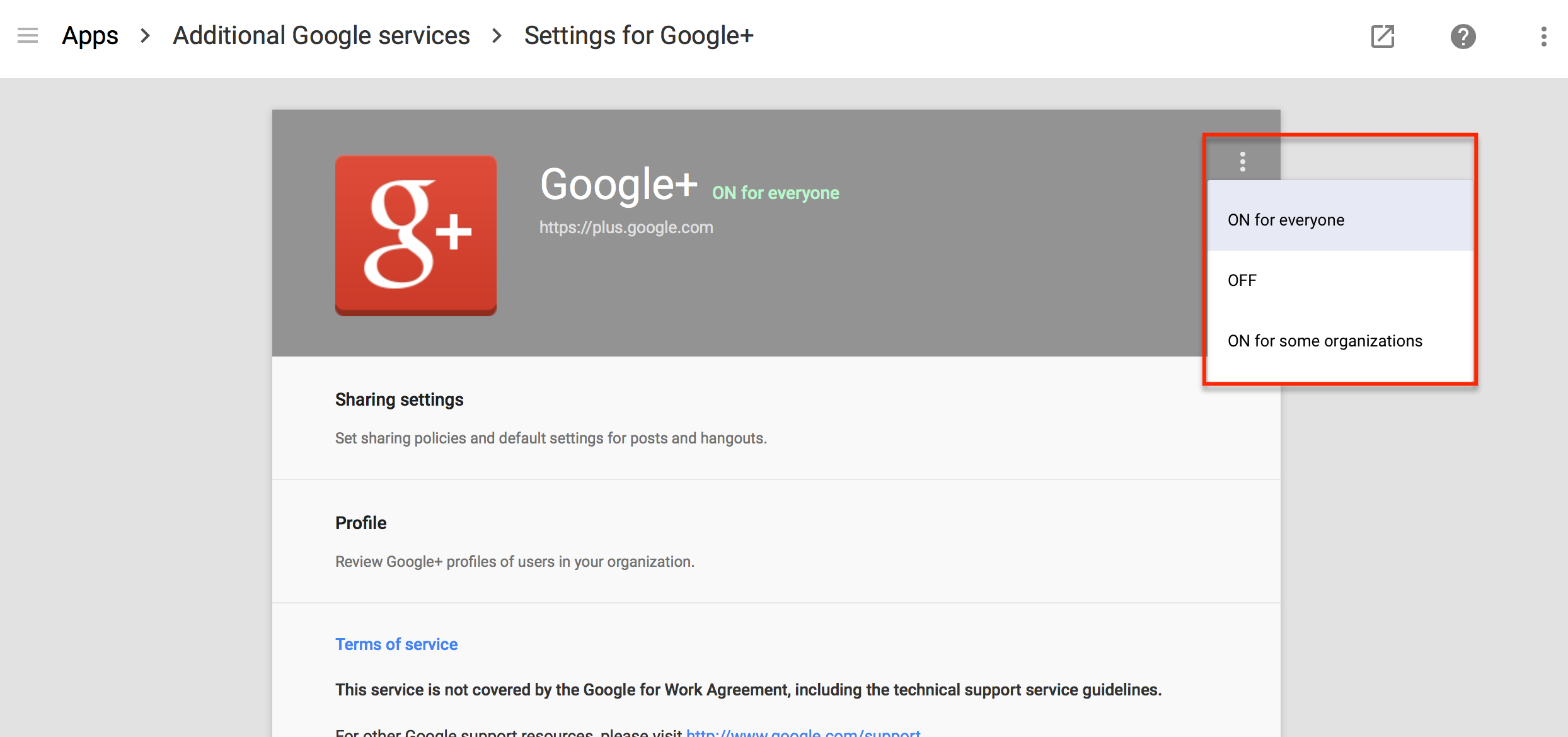The image size is (1568, 737).
Task: Open Profile section
Action: click(776, 542)
